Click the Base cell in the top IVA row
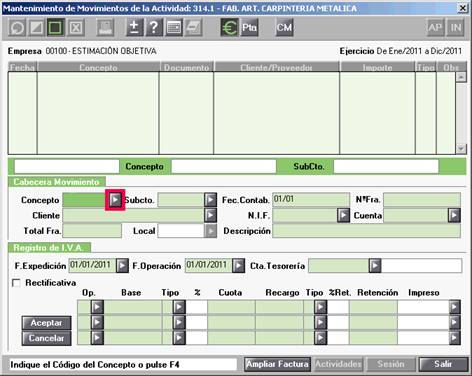This screenshot has width=472, height=376. [133, 307]
